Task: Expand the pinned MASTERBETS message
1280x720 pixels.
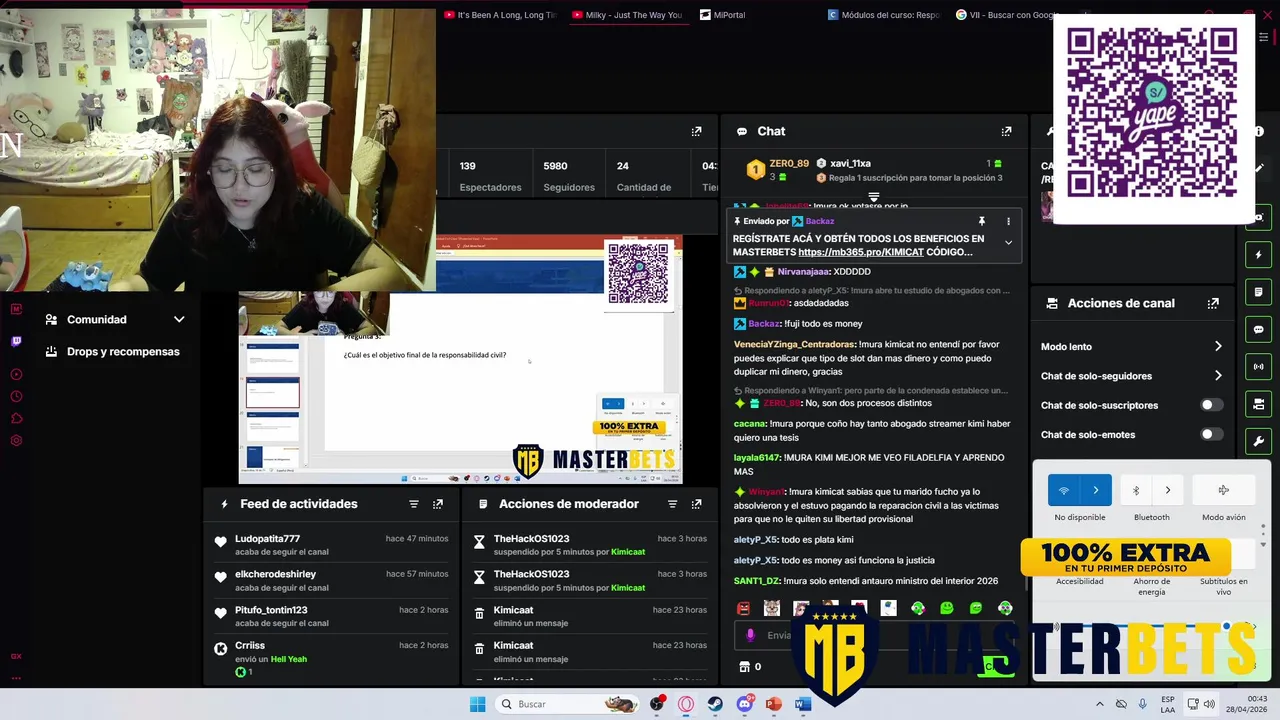Action: point(1008,242)
